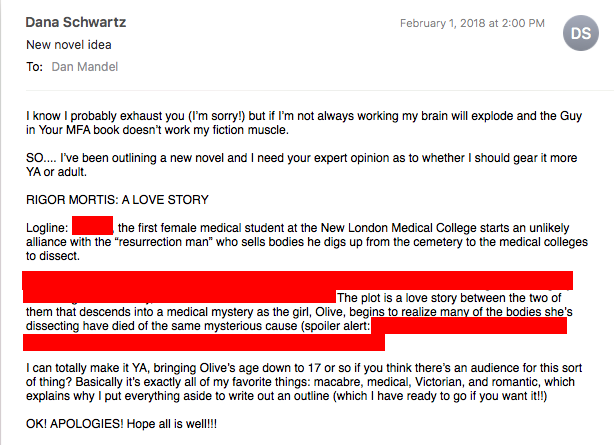Click recipient Dan Mandel
The width and height of the screenshot is (614, 445).
[x=85, y=67]
